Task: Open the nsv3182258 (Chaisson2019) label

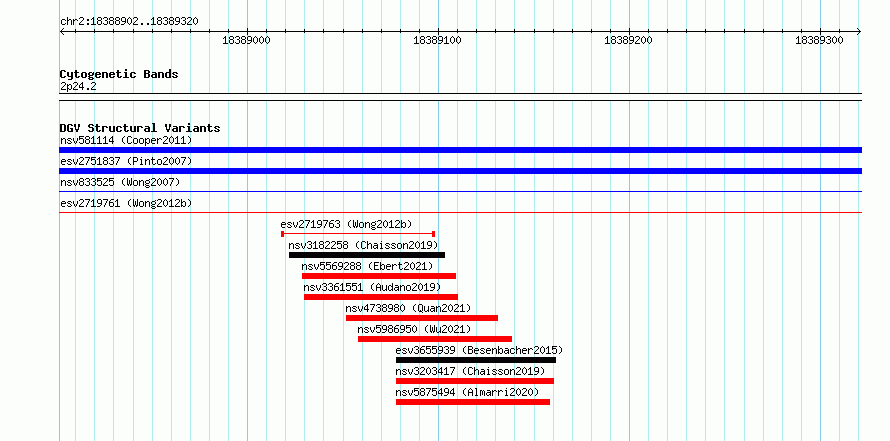Action: pos(363,245)
